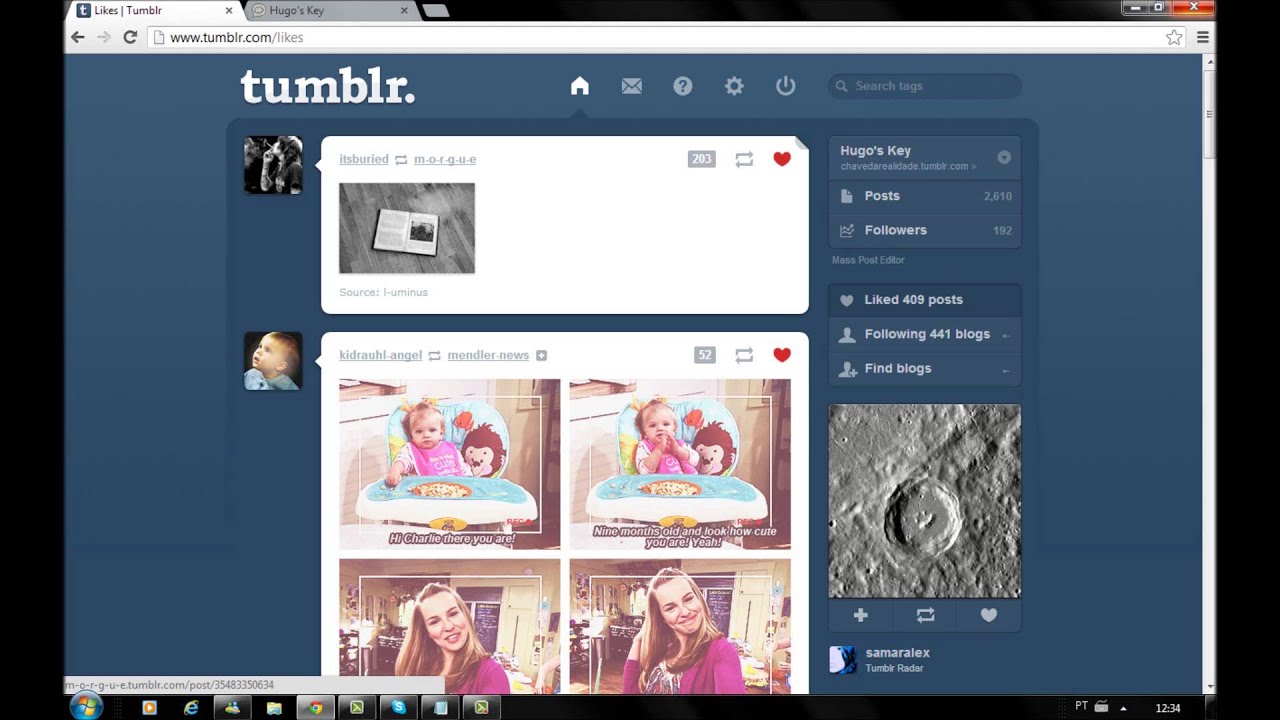This screenshot has width=1280, height=720.
Task: Switch to the Likes | Tumblr tab
Action: click(x=148, y=11)
